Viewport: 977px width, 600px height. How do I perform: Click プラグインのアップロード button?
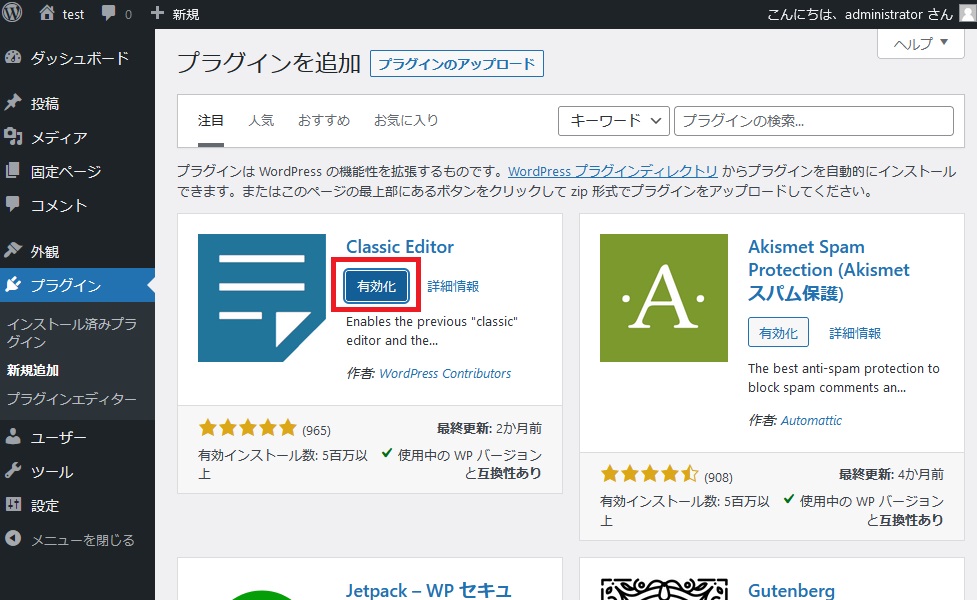coord(457,64)
